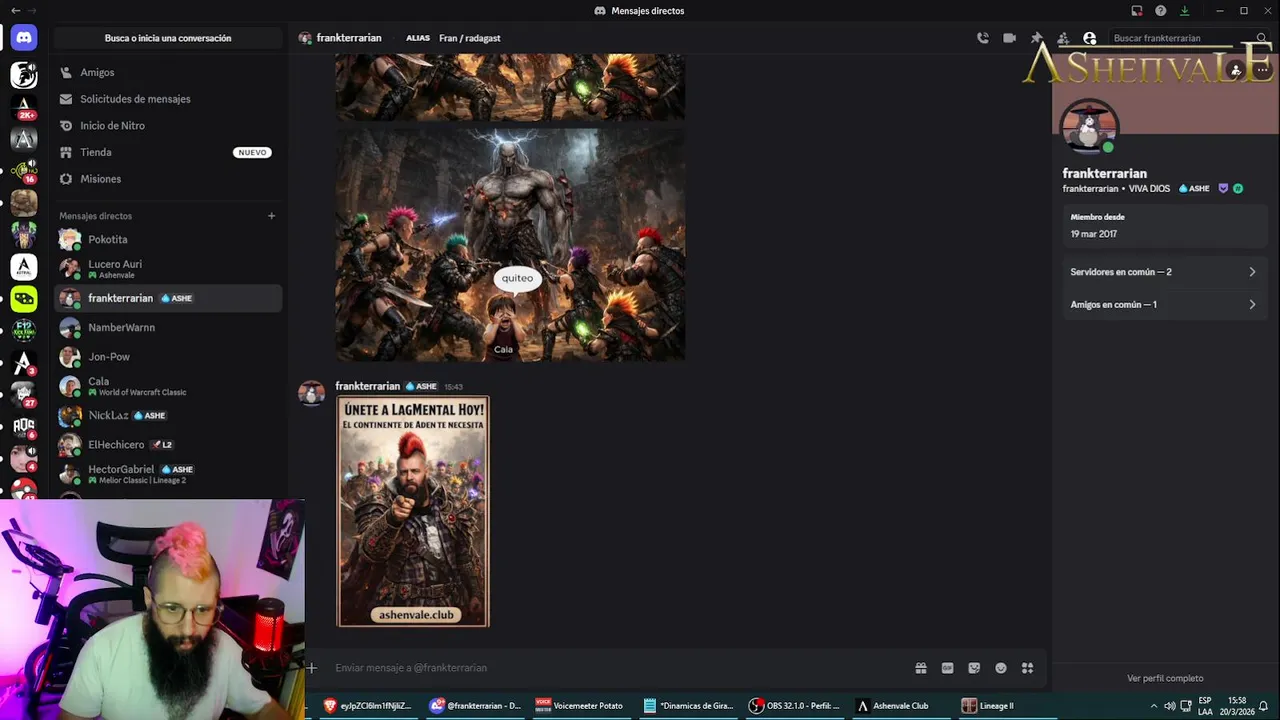Open conversation with Pokotita

point(168,240)
